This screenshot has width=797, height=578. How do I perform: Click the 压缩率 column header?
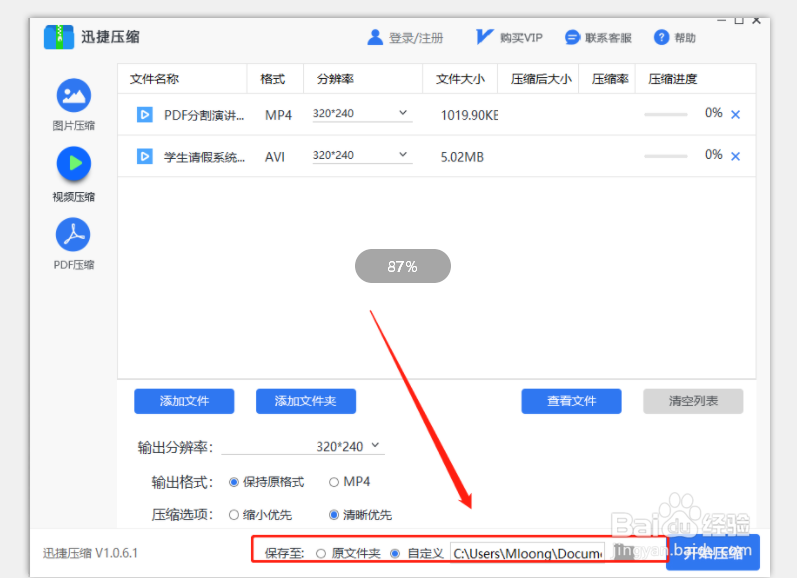(610, 79)
